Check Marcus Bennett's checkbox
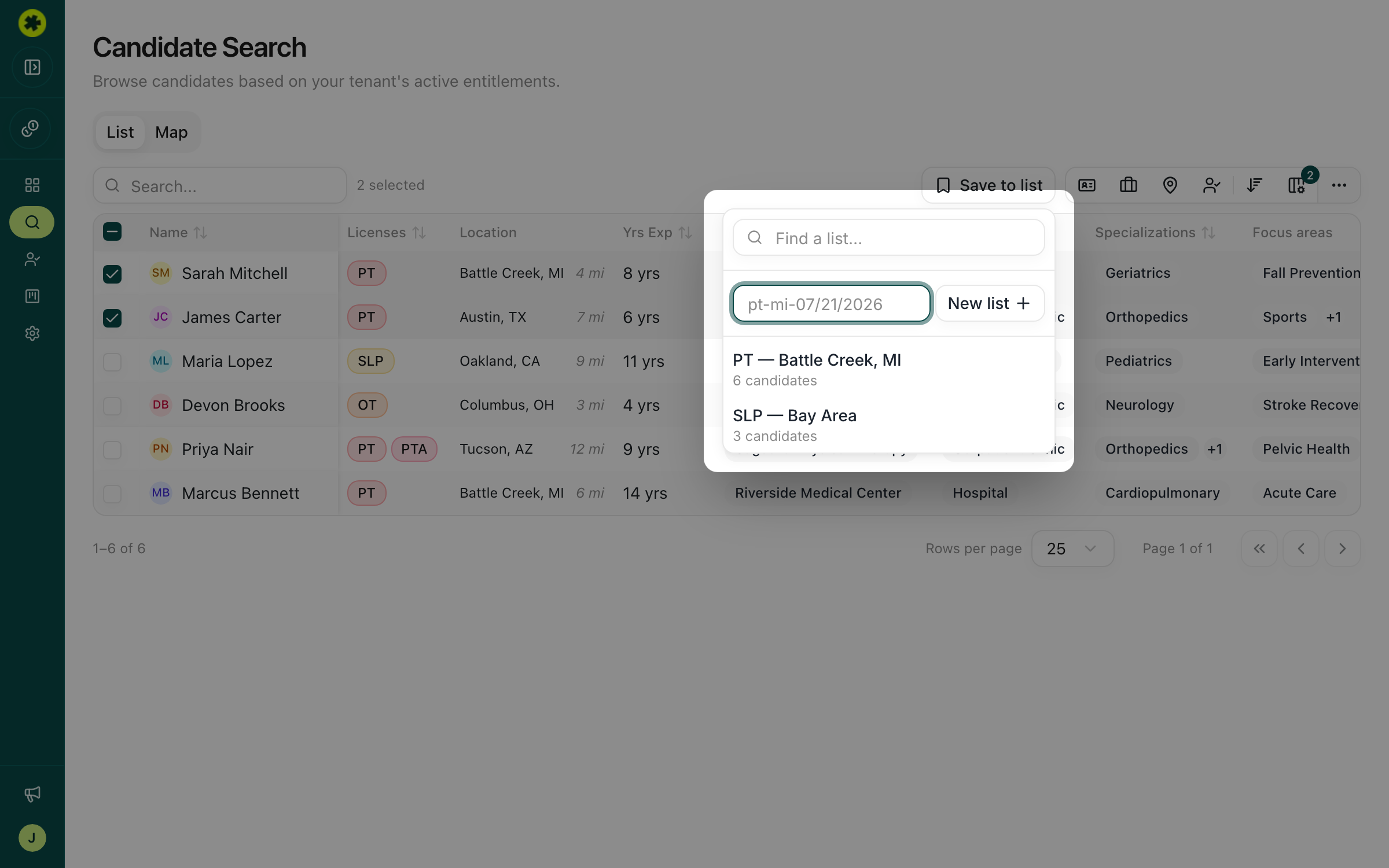The height and width of the screenshot is (868, 1389). [x=112, y=494]
